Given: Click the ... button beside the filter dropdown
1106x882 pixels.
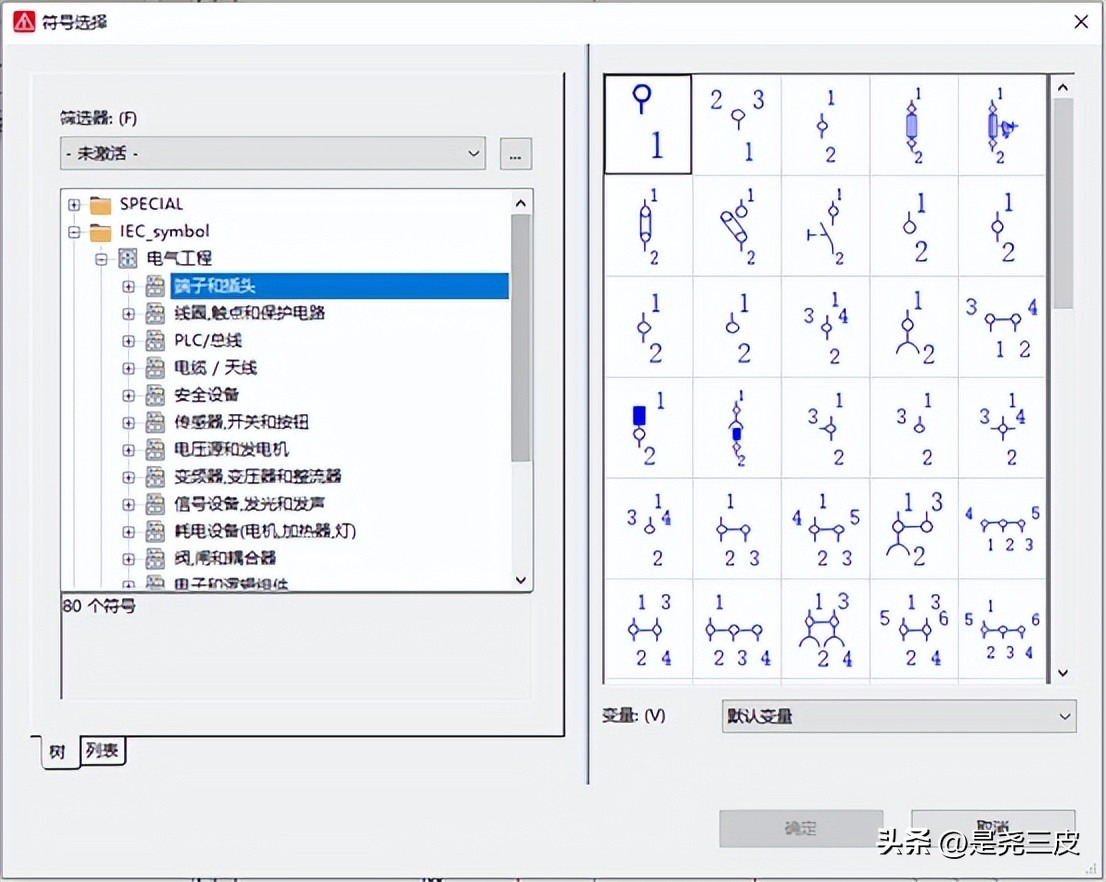Looking at the screenshot, I should (x=515, y=153).
